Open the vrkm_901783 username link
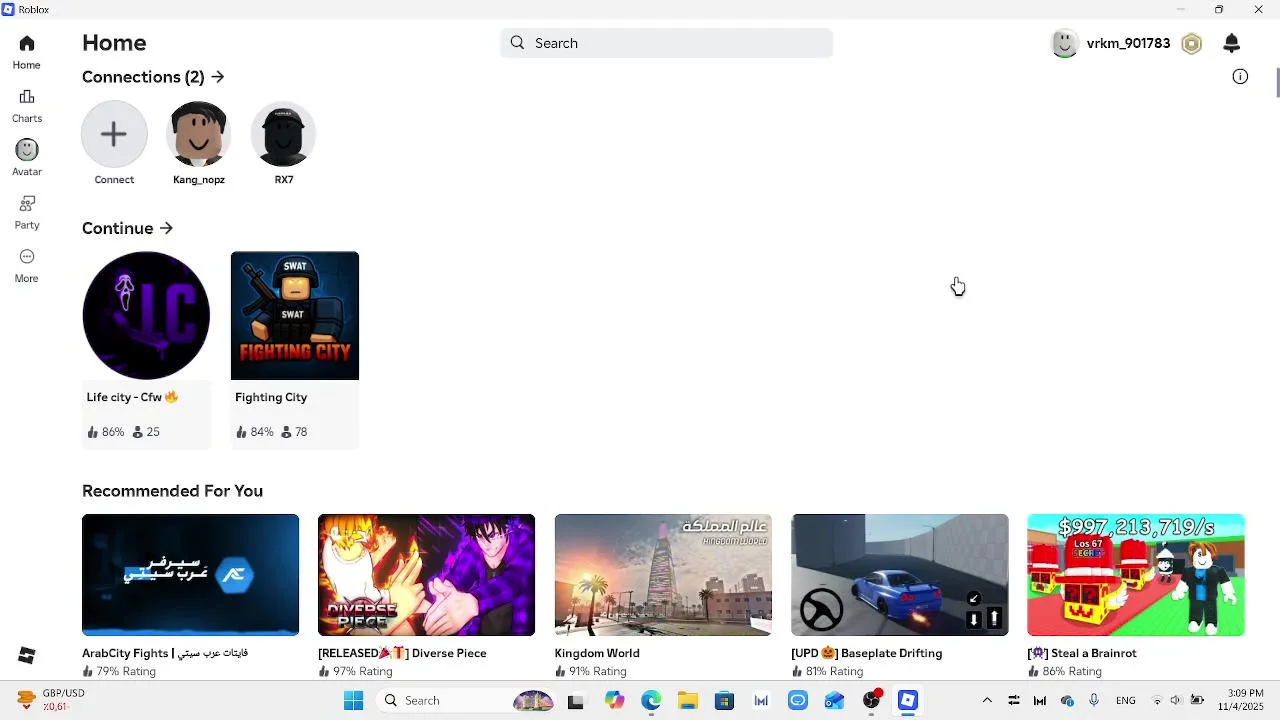This screenshot has height=720, width=1280. pyautogui.click(x=1128, y=43)
